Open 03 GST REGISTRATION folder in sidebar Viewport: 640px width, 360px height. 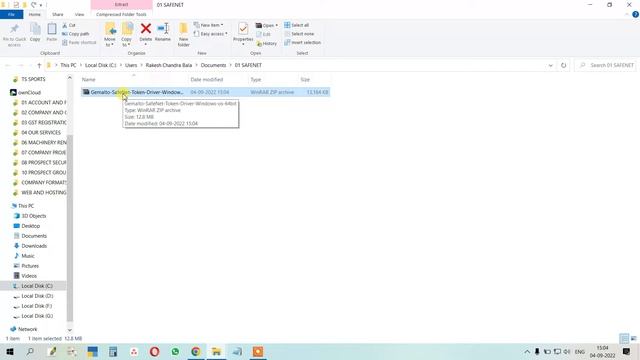coord(43,122)
